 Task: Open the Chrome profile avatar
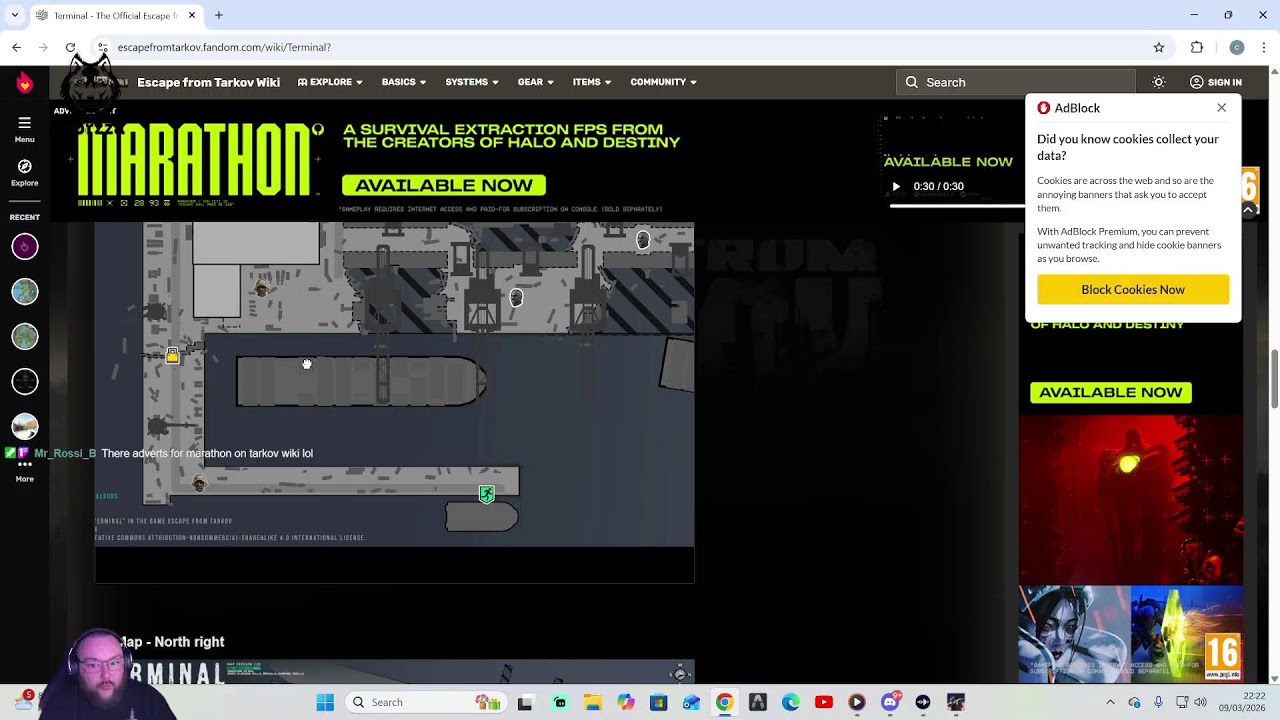pos(1237,47)
